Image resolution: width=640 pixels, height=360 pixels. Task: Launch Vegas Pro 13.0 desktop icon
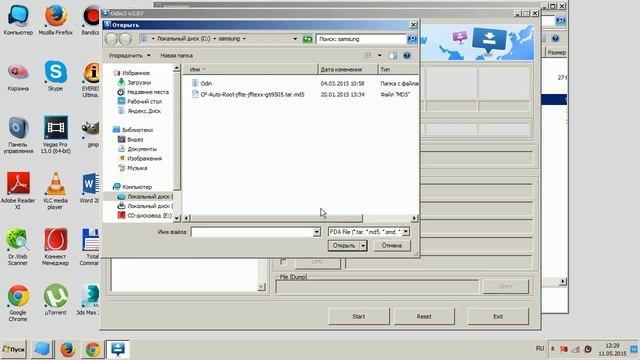56,135
